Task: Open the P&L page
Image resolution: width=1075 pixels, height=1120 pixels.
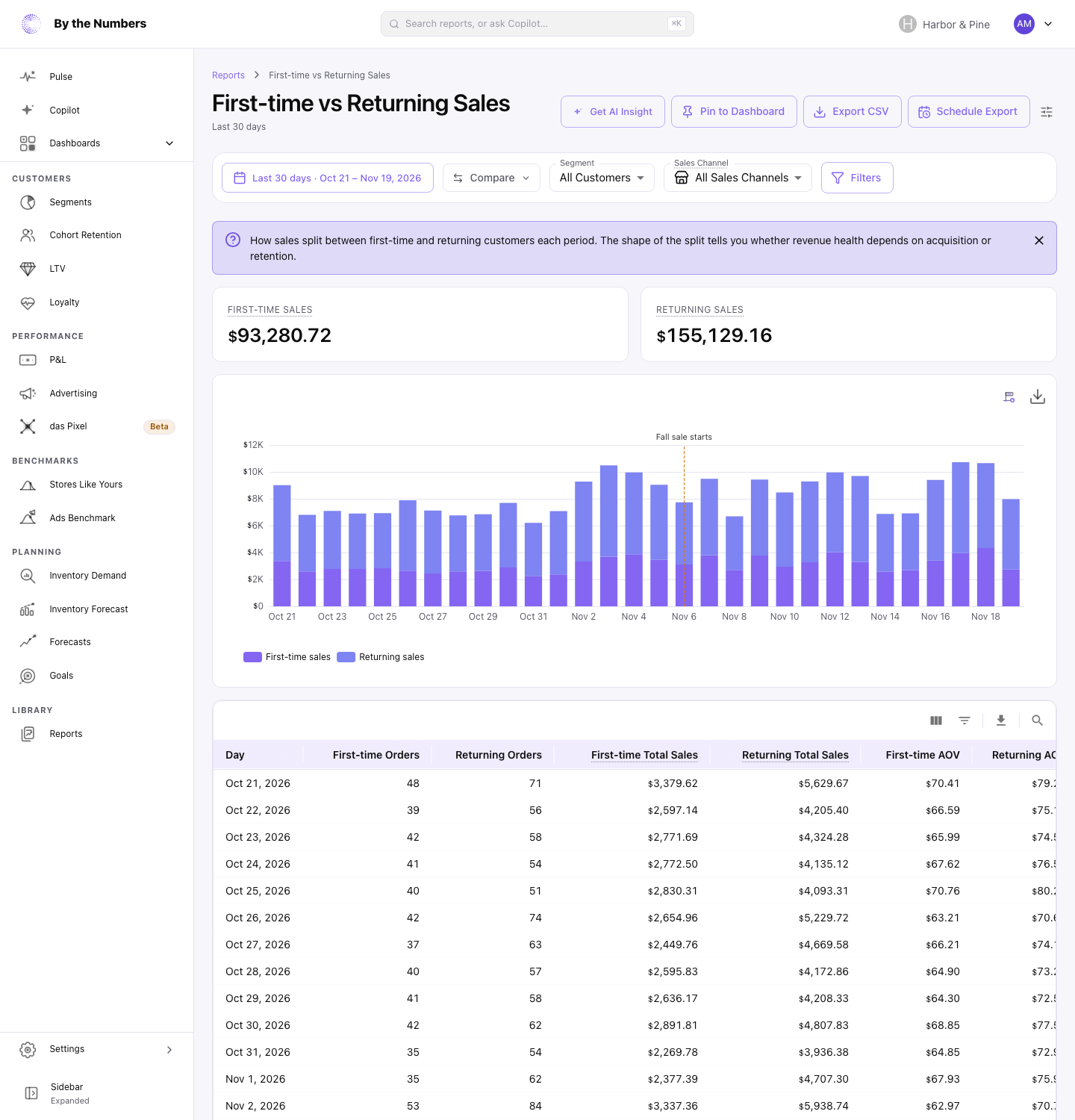Action: 97,360
